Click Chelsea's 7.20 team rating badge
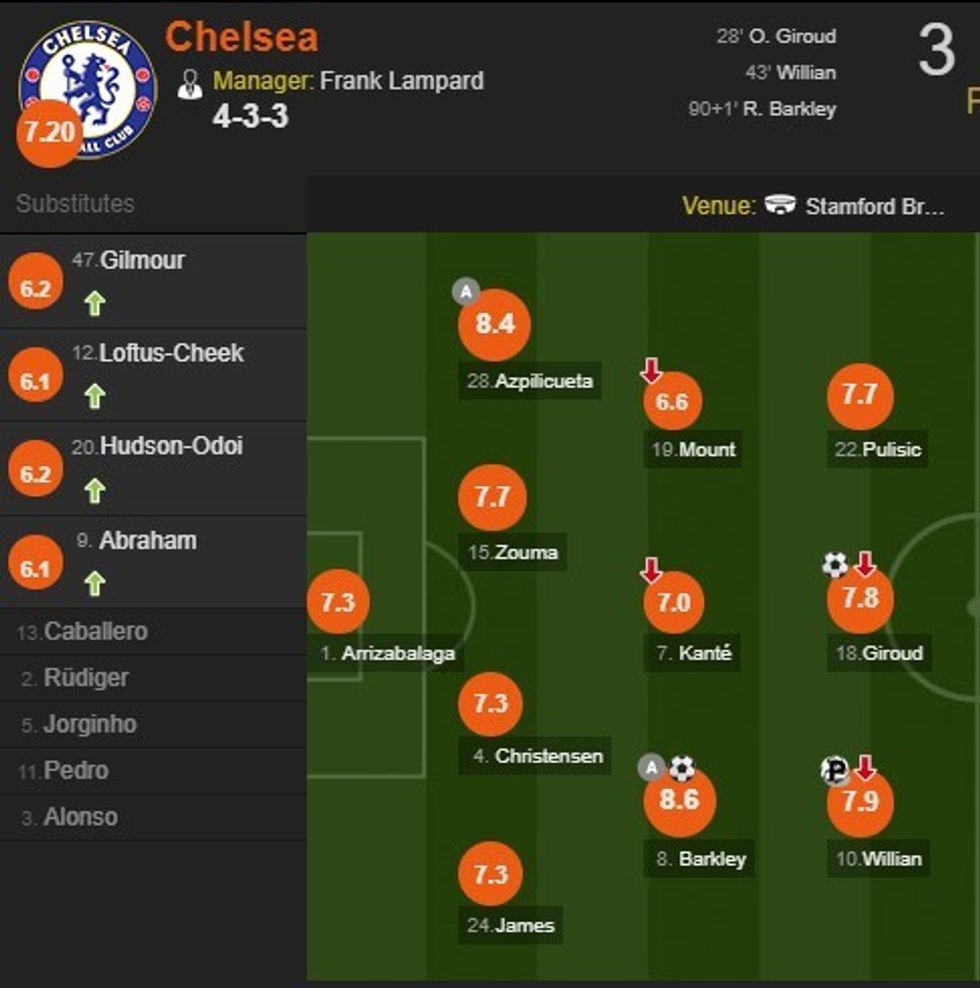The image size is (980, 988). [x=48, y=132]
